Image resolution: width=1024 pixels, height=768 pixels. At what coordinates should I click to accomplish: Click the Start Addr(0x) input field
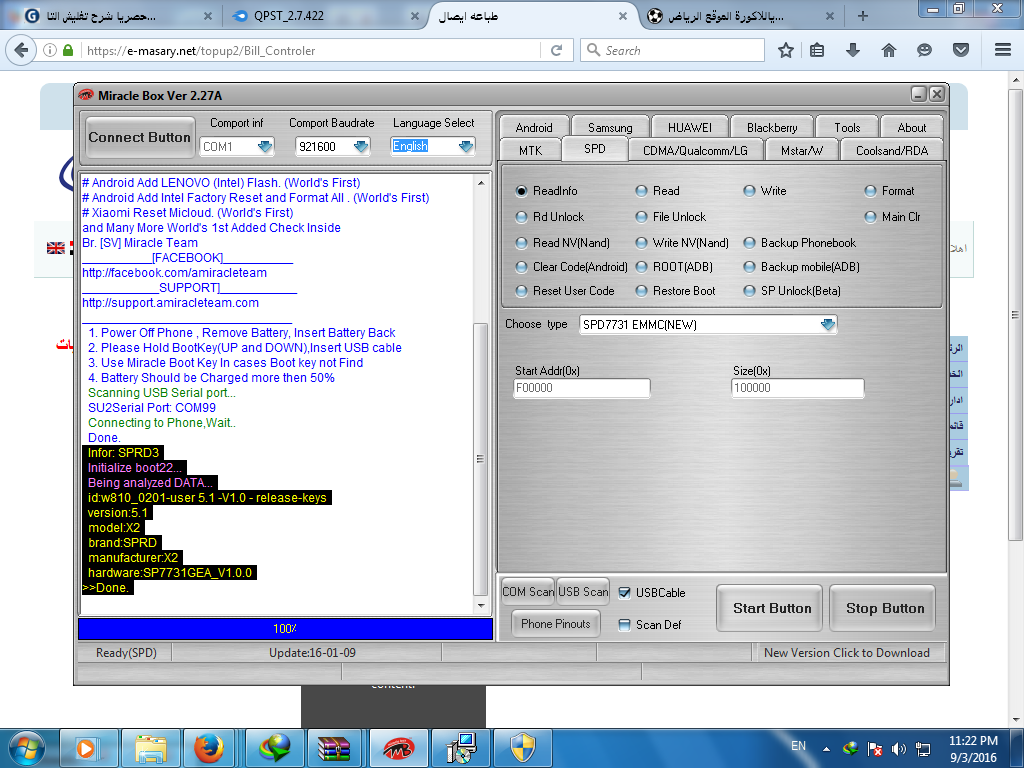pyautogui.click(x=581, y=387)
